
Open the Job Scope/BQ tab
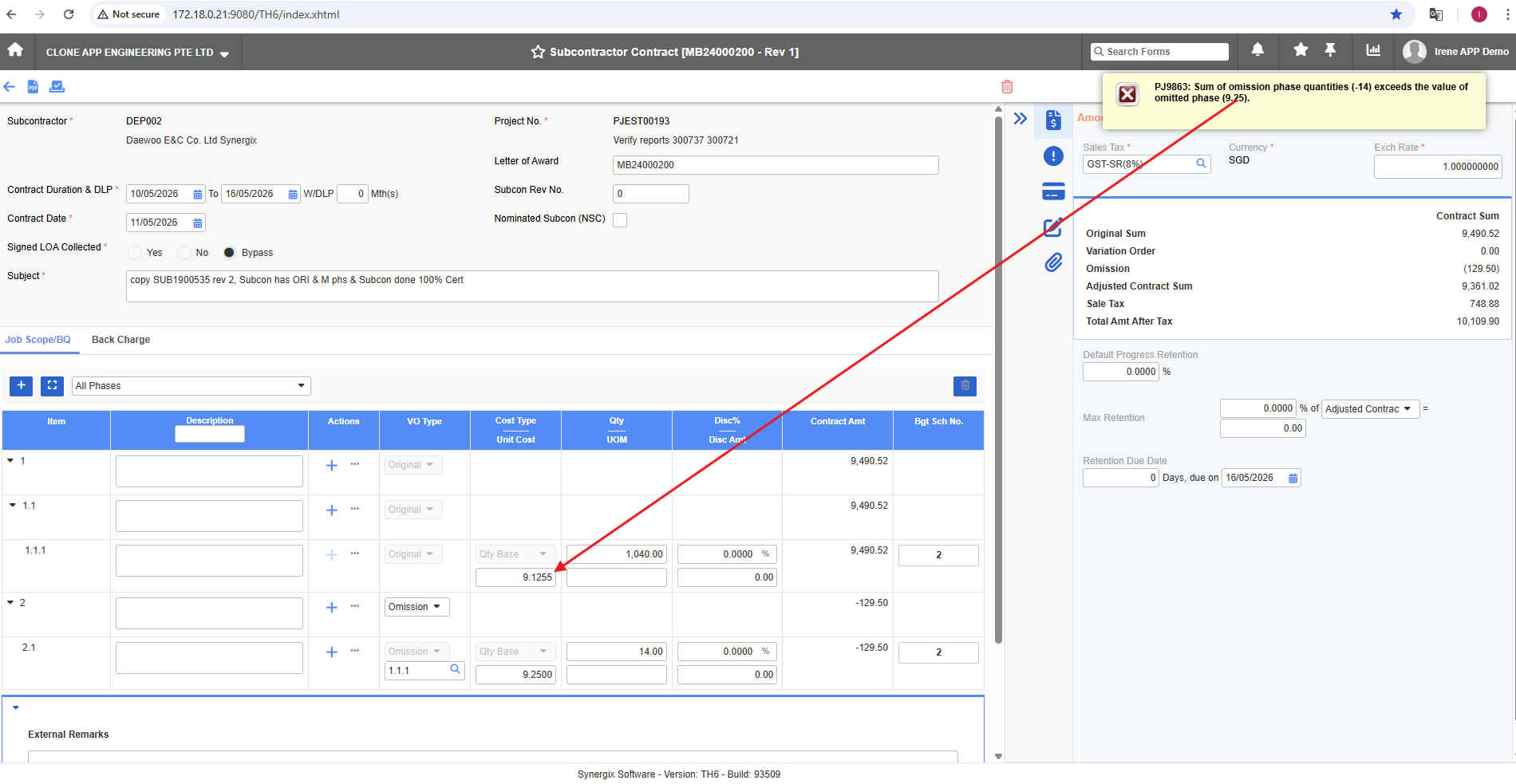point(38,340)
